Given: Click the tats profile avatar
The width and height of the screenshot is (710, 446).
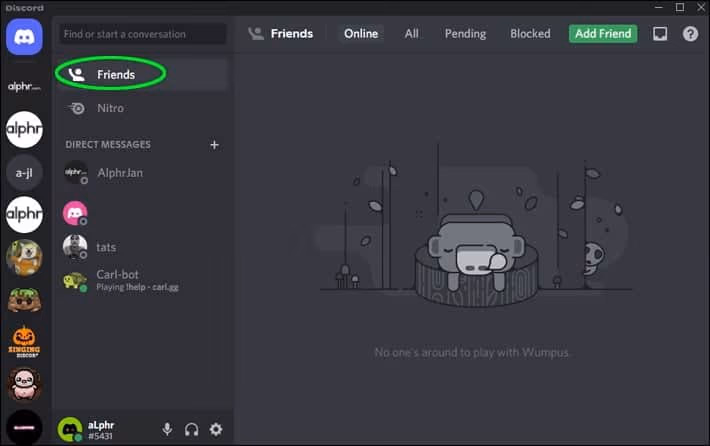Looking at the screenshot, I should point(75,247).
